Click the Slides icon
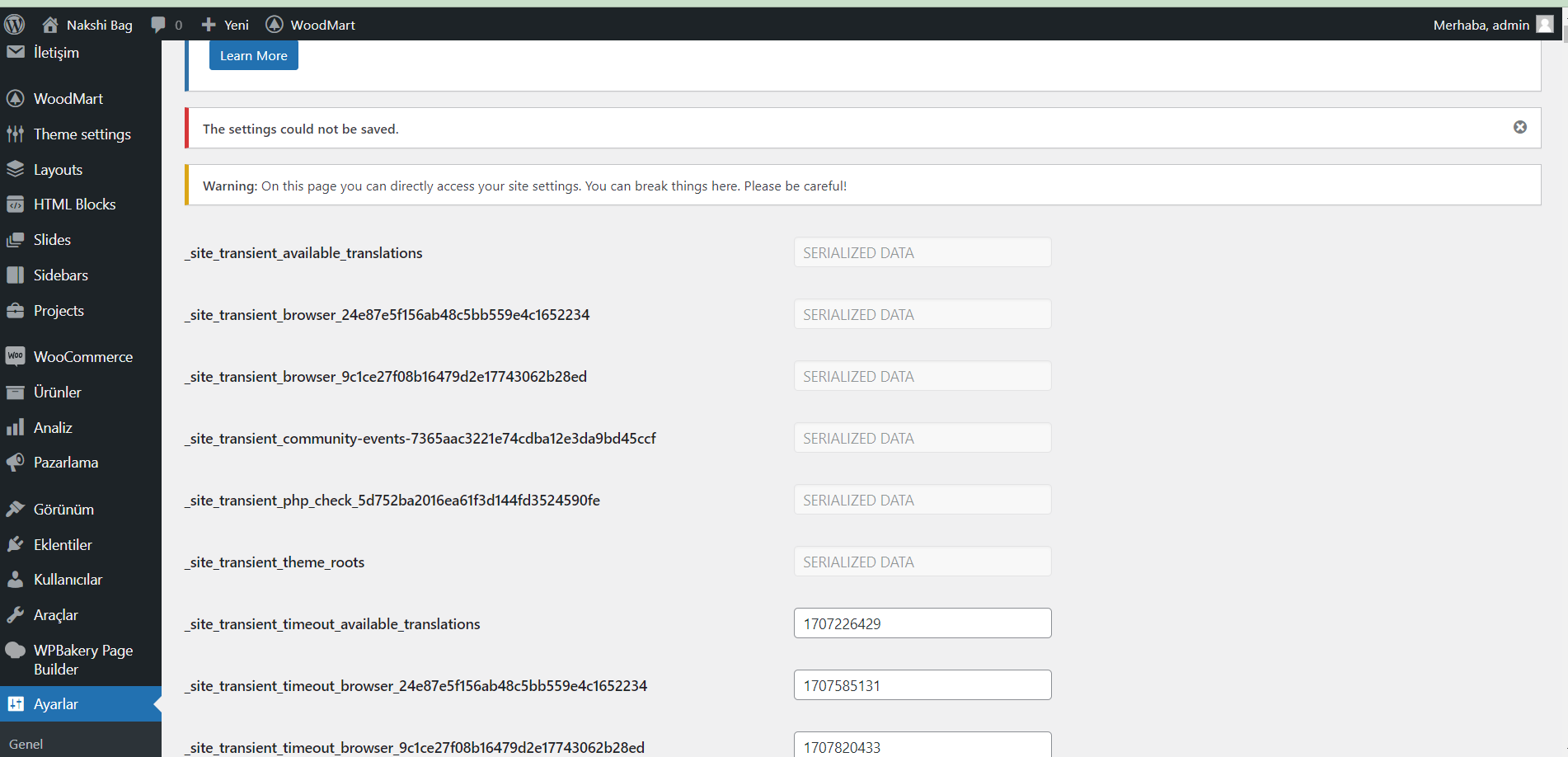 pyautogui.click(x=16, y=240)
